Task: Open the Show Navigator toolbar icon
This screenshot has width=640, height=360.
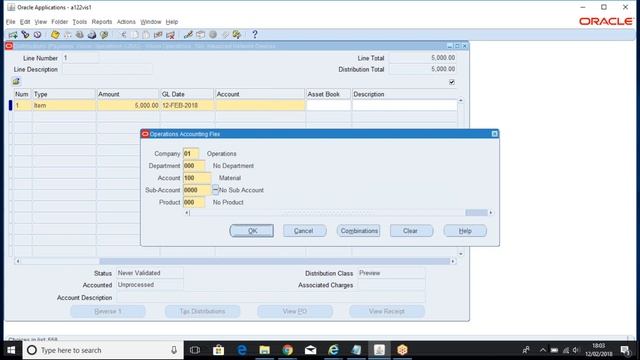Action: [37, 35]
